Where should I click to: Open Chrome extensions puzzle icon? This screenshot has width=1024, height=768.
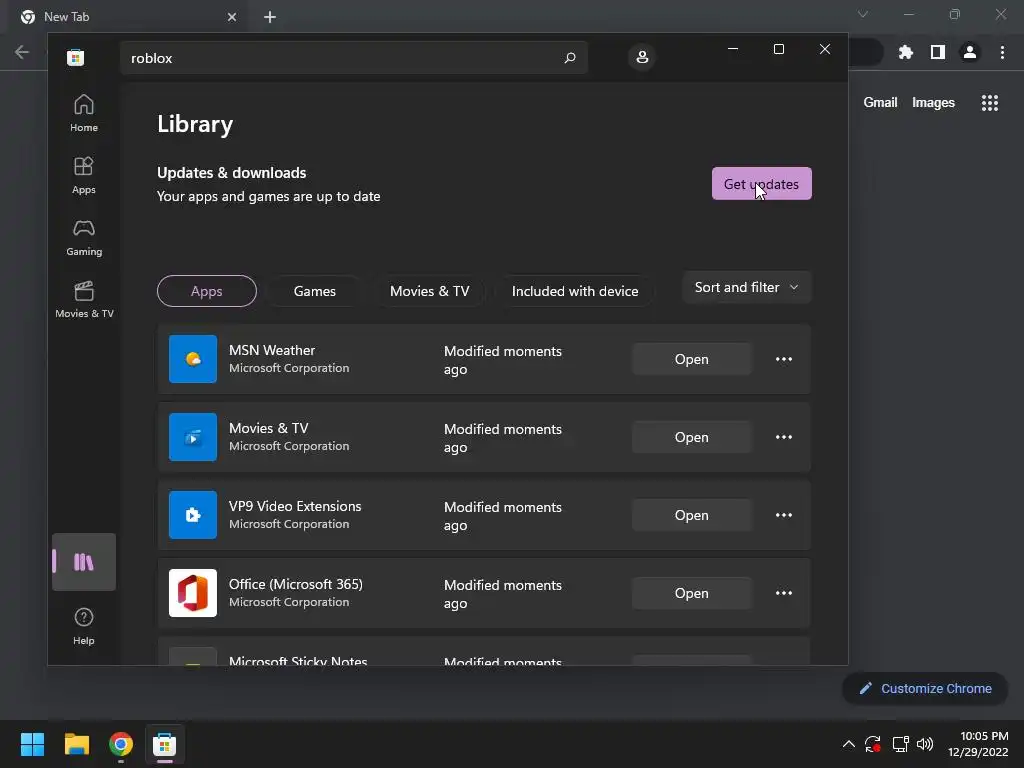click(x=905, y=52)
